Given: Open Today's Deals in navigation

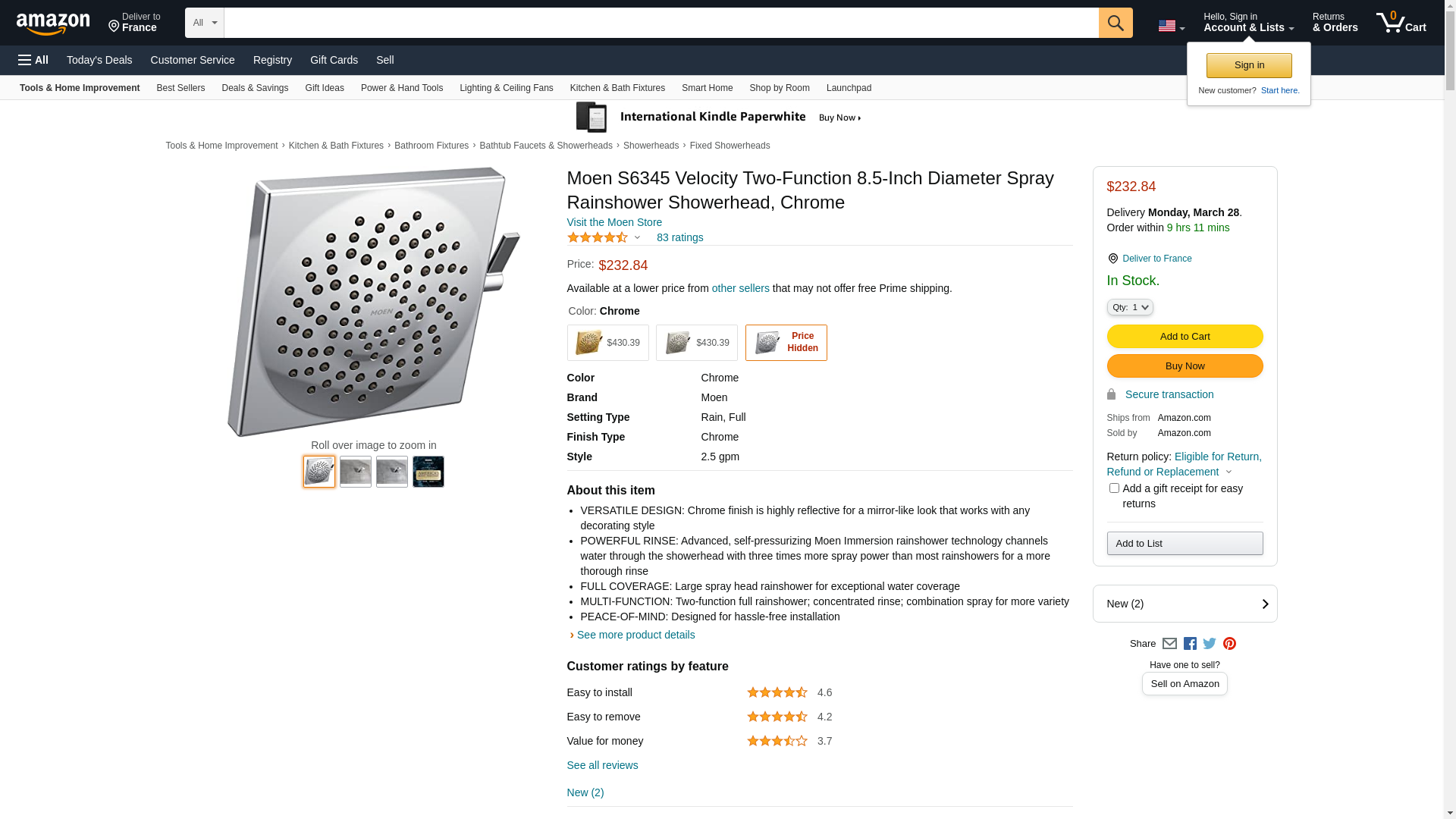Looking at the screenshot, I should click(x=99, y=60).
